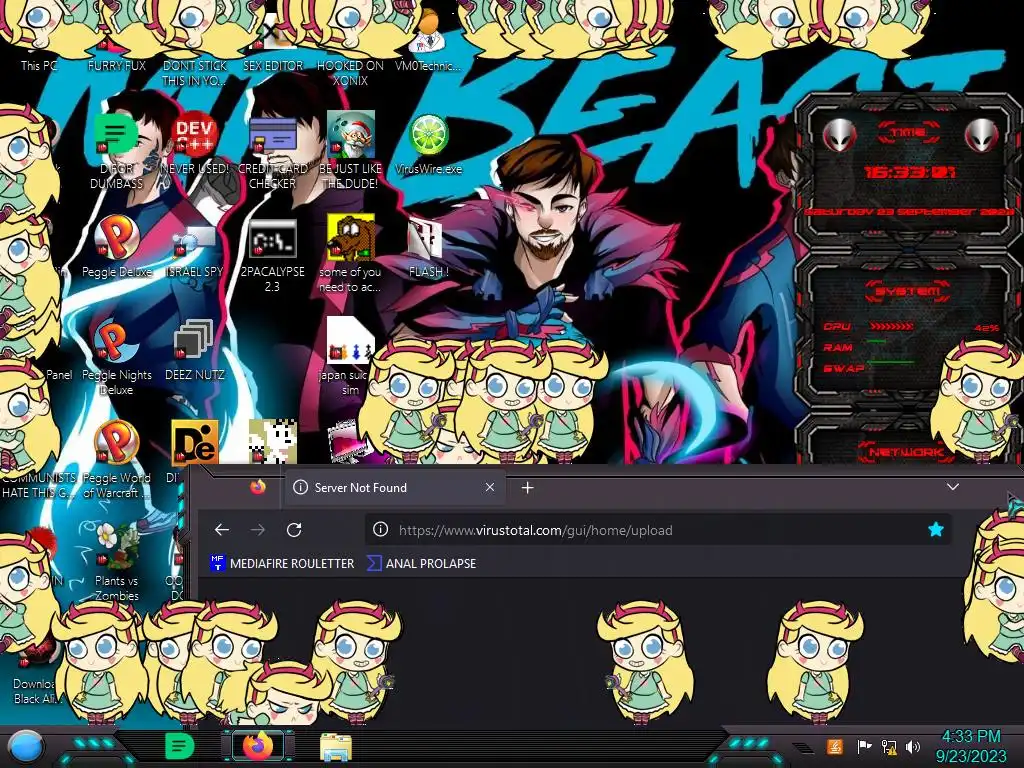Select the Server Not Found tab

tap(395, 487)
